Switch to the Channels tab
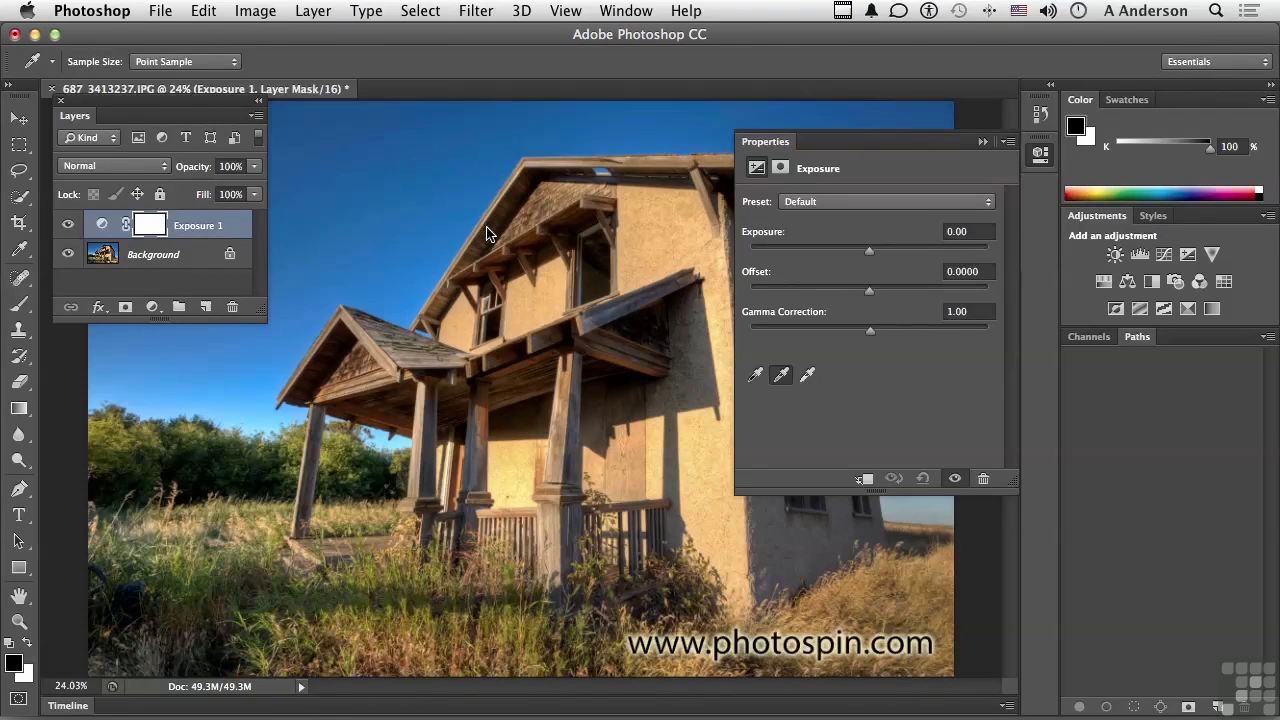Screen dimensions: 1280x720 click(x=1088, y=337)
